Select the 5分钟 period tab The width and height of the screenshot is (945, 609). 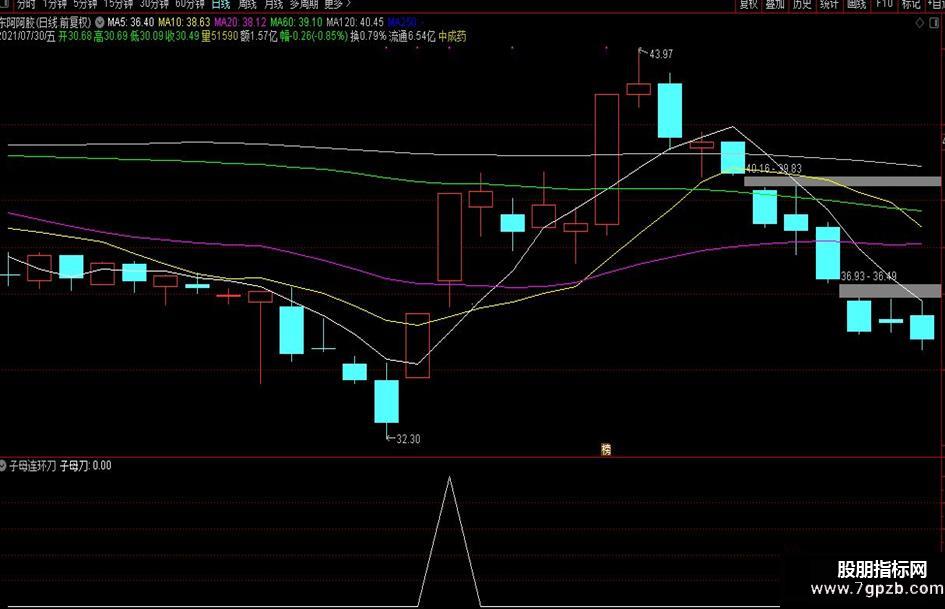click(85, 4)
